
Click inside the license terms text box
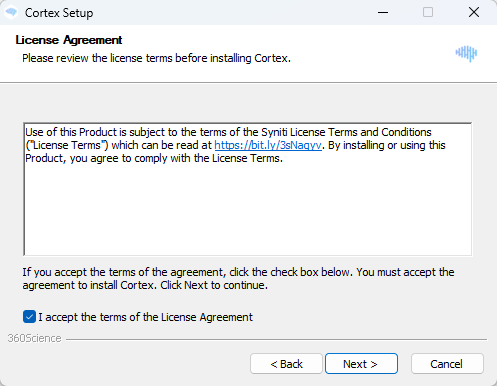(248, 189)
